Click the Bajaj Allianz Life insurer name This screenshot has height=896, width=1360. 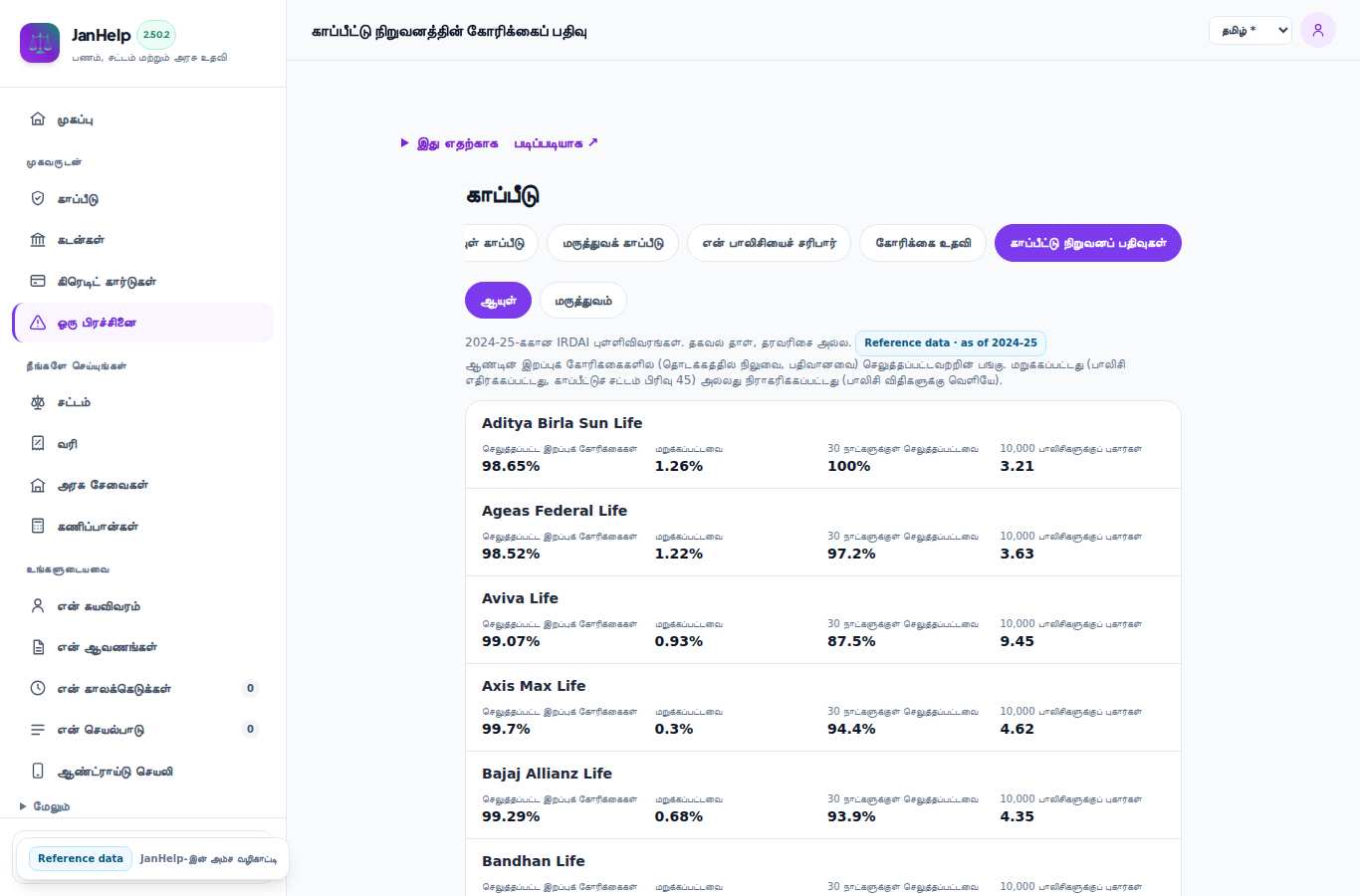click(547, 774)
